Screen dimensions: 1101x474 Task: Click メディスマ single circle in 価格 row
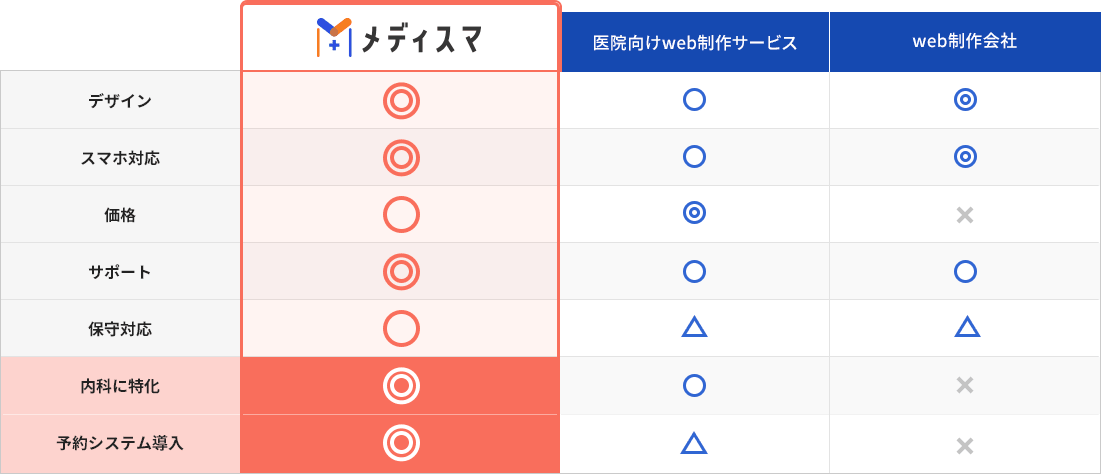(401, 215)
